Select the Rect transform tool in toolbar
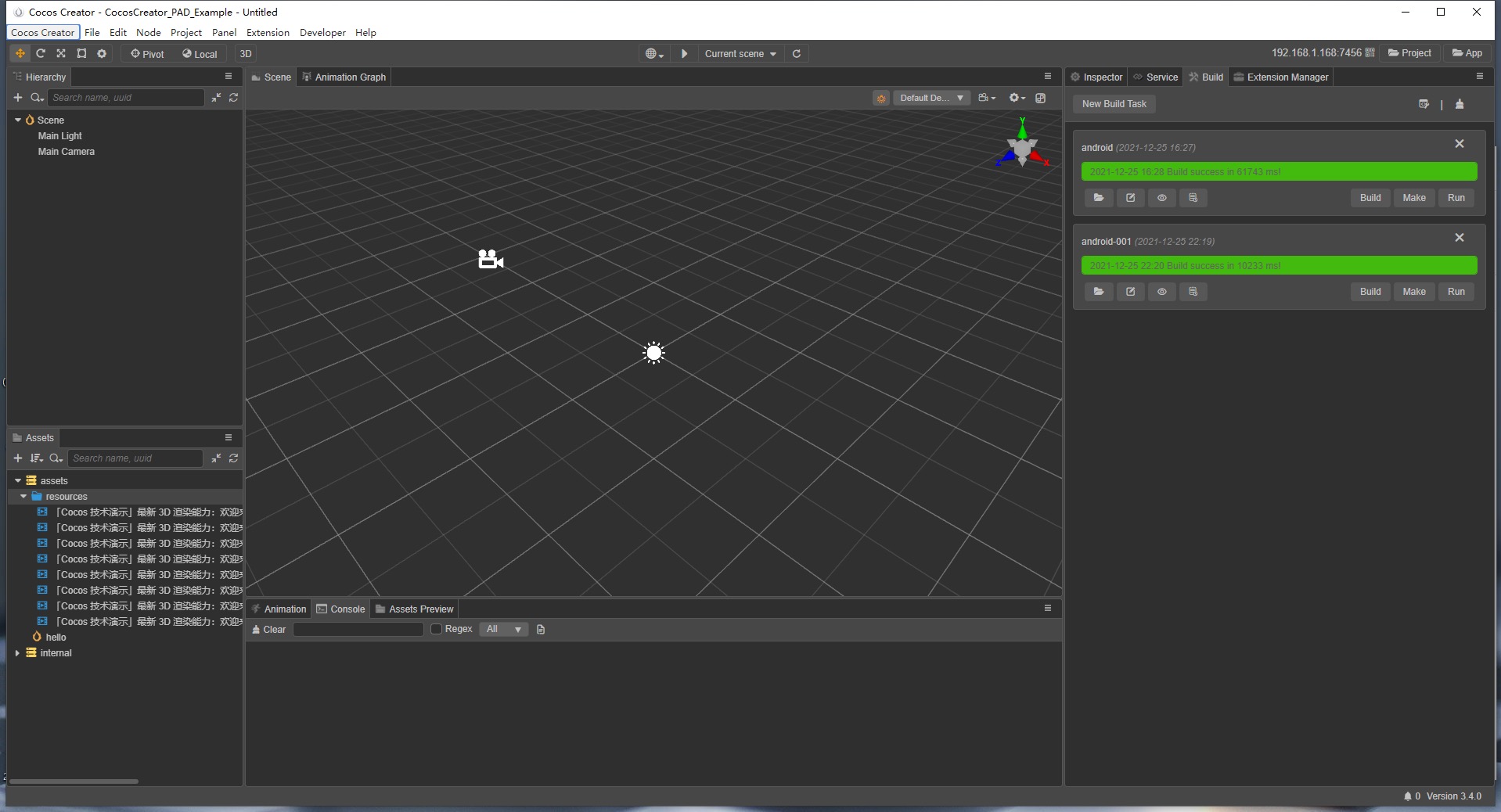This screenshot has height=812, width=1501. click(81, 53)
